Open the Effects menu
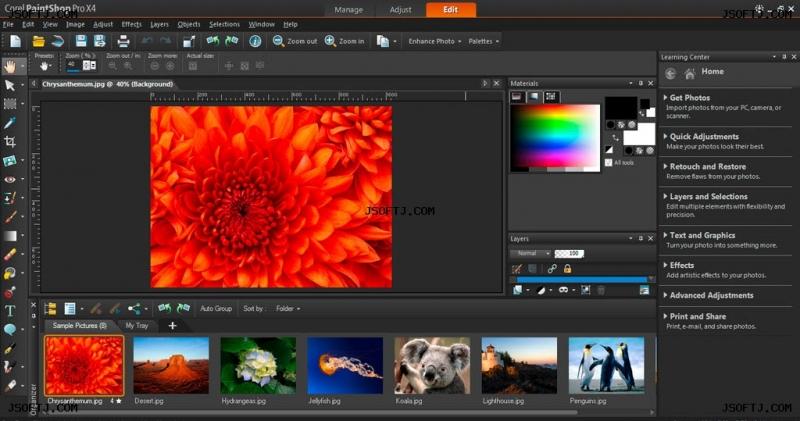This screenshot has width=800, height=421. (131, 23)
